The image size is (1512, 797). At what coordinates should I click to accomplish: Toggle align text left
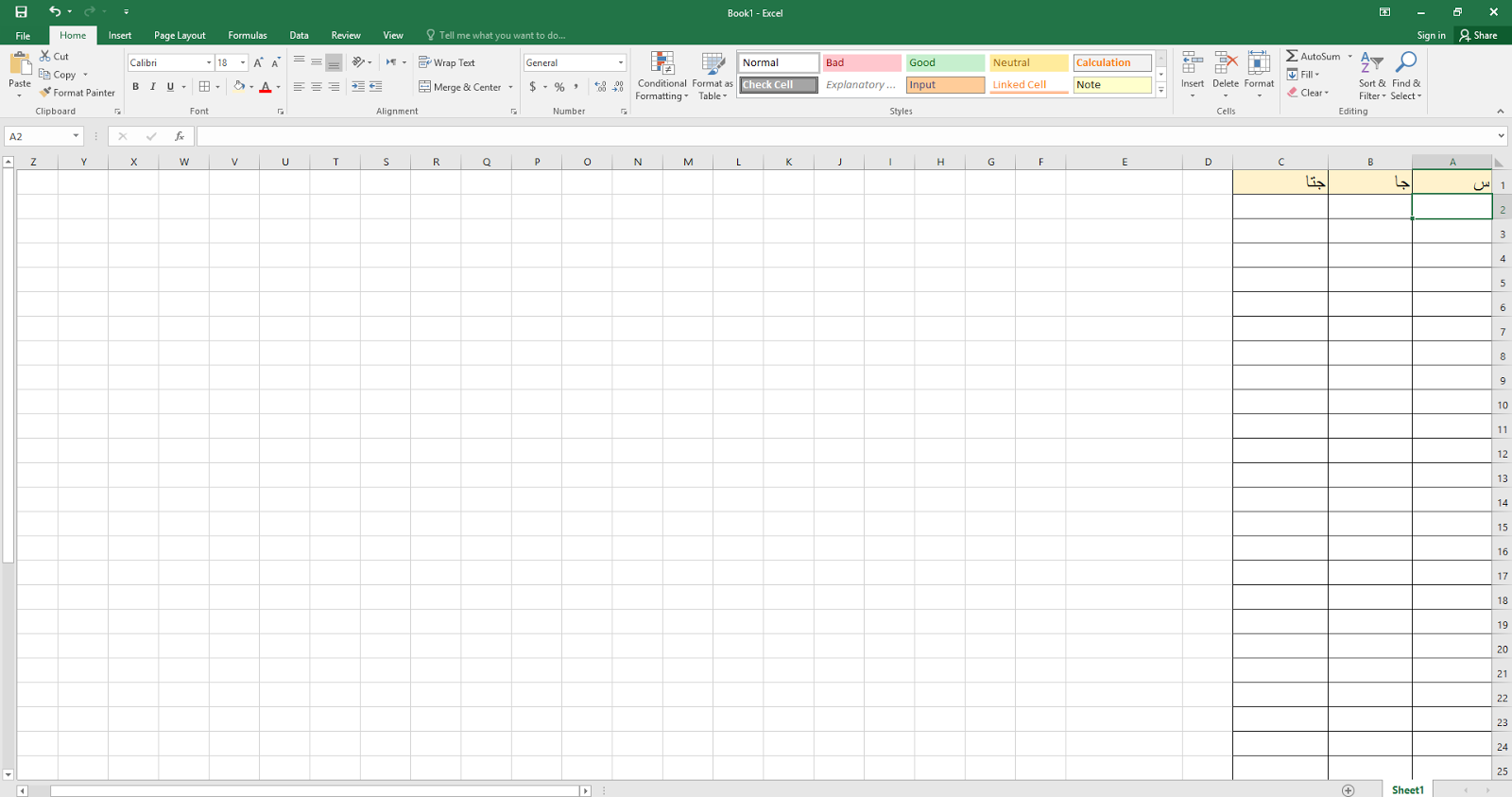click(x=299, y=87)
